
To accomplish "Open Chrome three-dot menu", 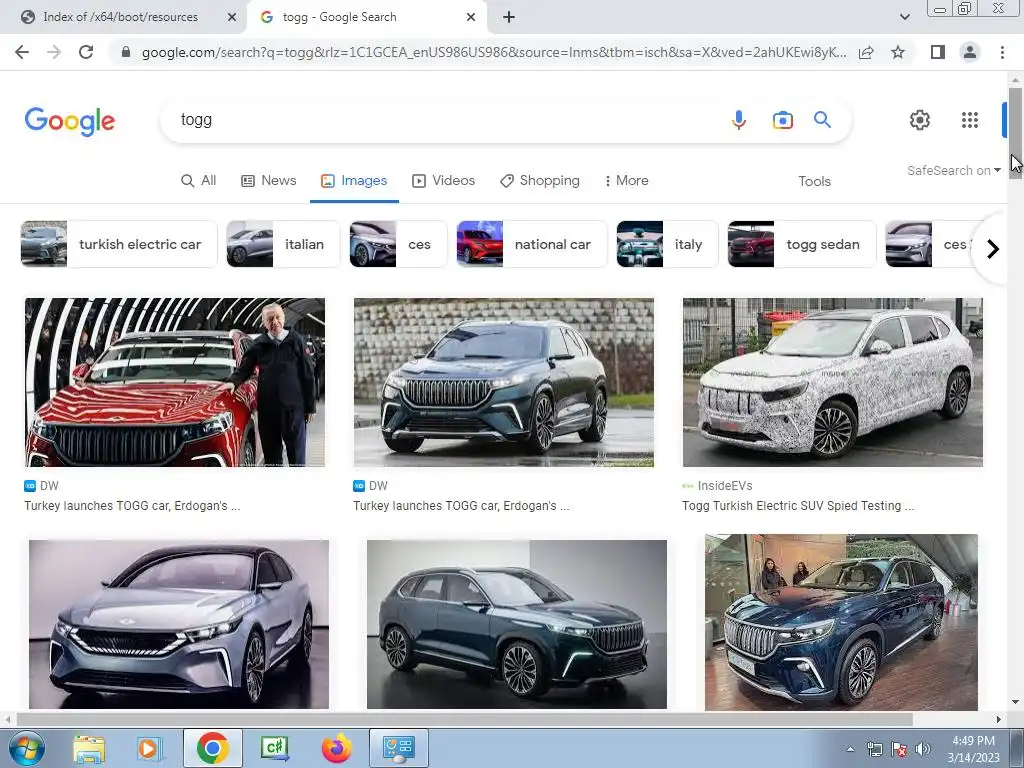I will 1002,52.
